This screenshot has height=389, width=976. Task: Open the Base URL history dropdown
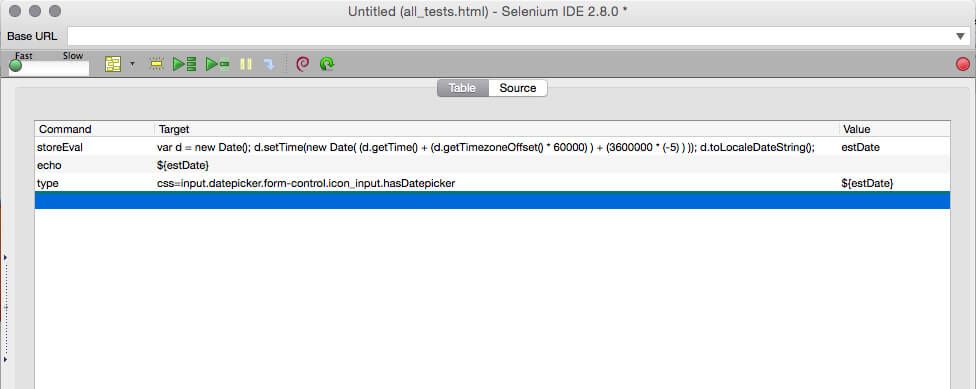[960, 36]
